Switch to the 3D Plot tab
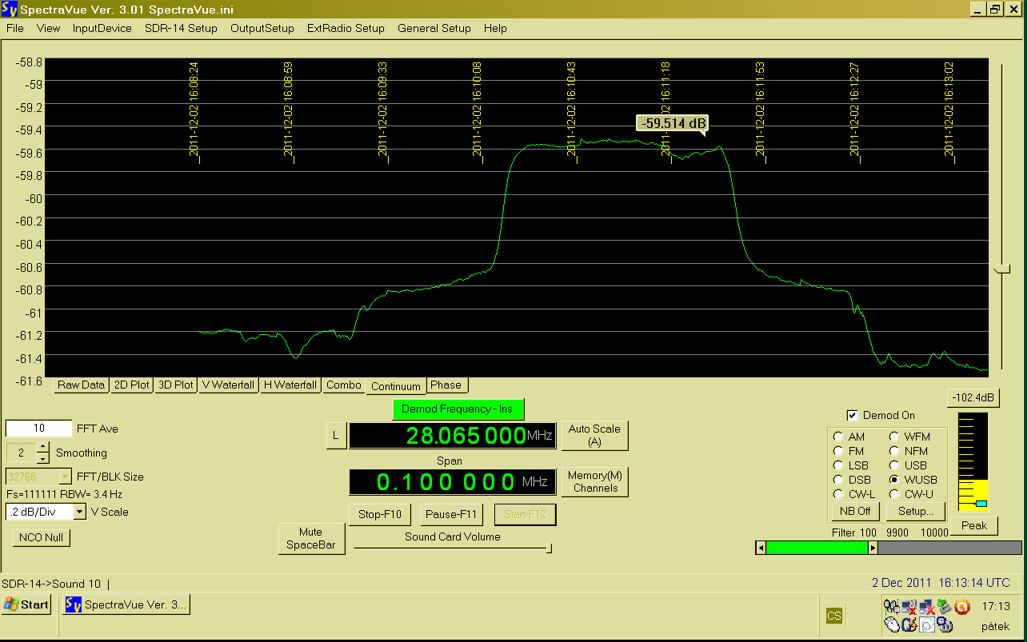Viewport: 1027px width, 642px height. (x=176, y=385)
